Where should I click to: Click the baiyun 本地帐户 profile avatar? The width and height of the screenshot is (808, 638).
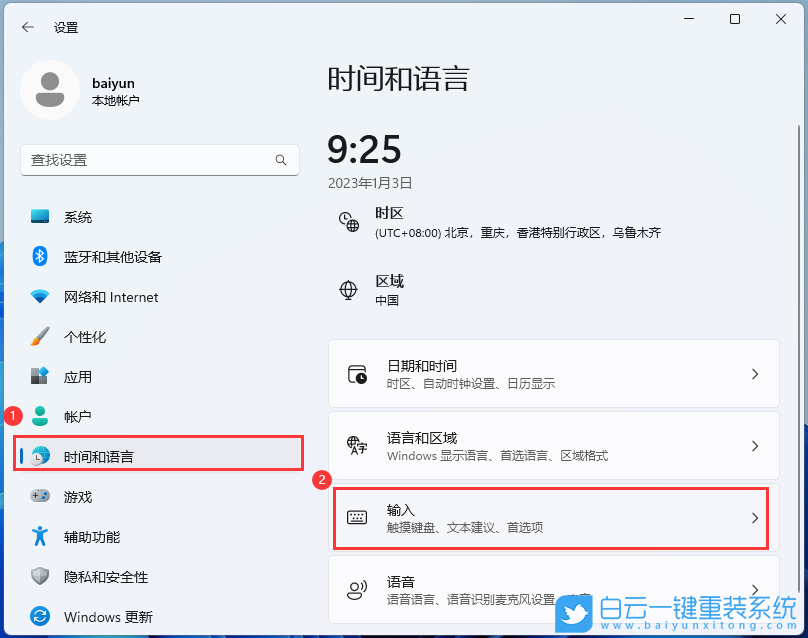tap(47, 90)
